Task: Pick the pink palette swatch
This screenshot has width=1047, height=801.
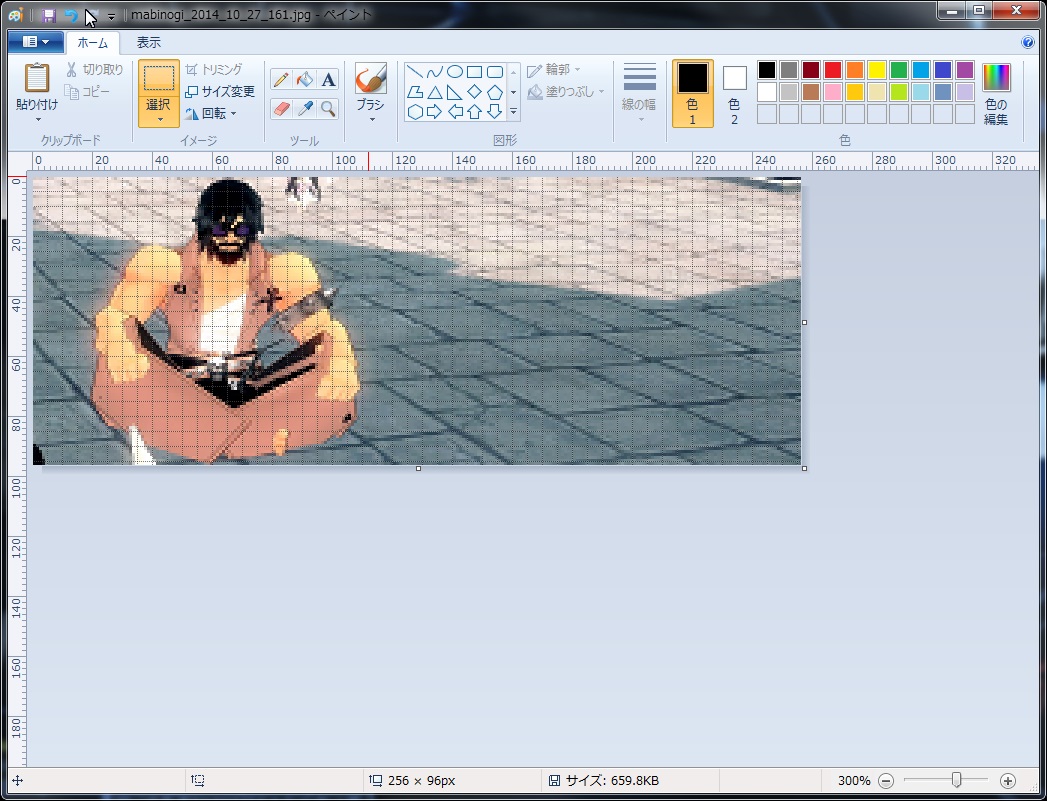Action: pyautogui.click(x=833, y=91)
